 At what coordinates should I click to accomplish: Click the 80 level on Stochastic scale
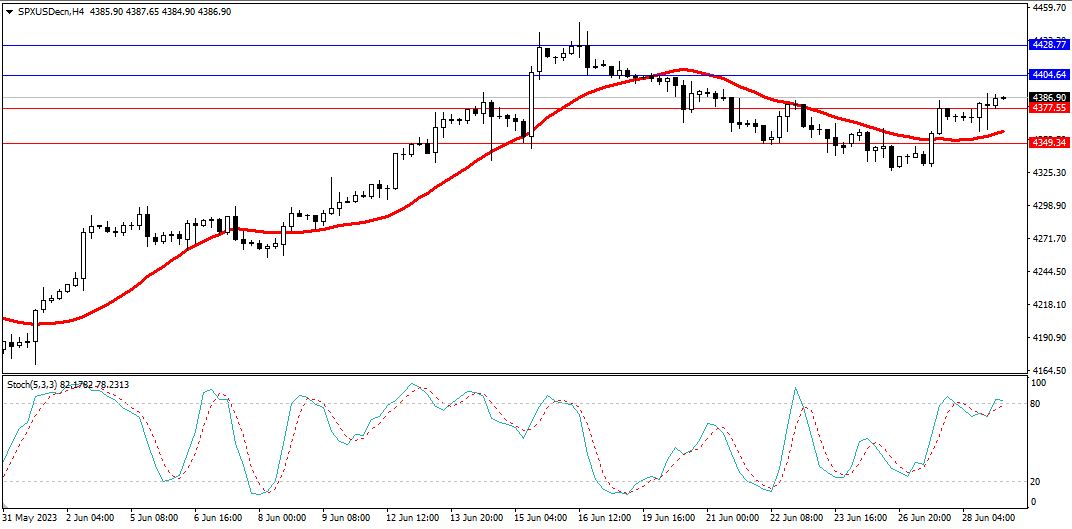[1036, 404]
